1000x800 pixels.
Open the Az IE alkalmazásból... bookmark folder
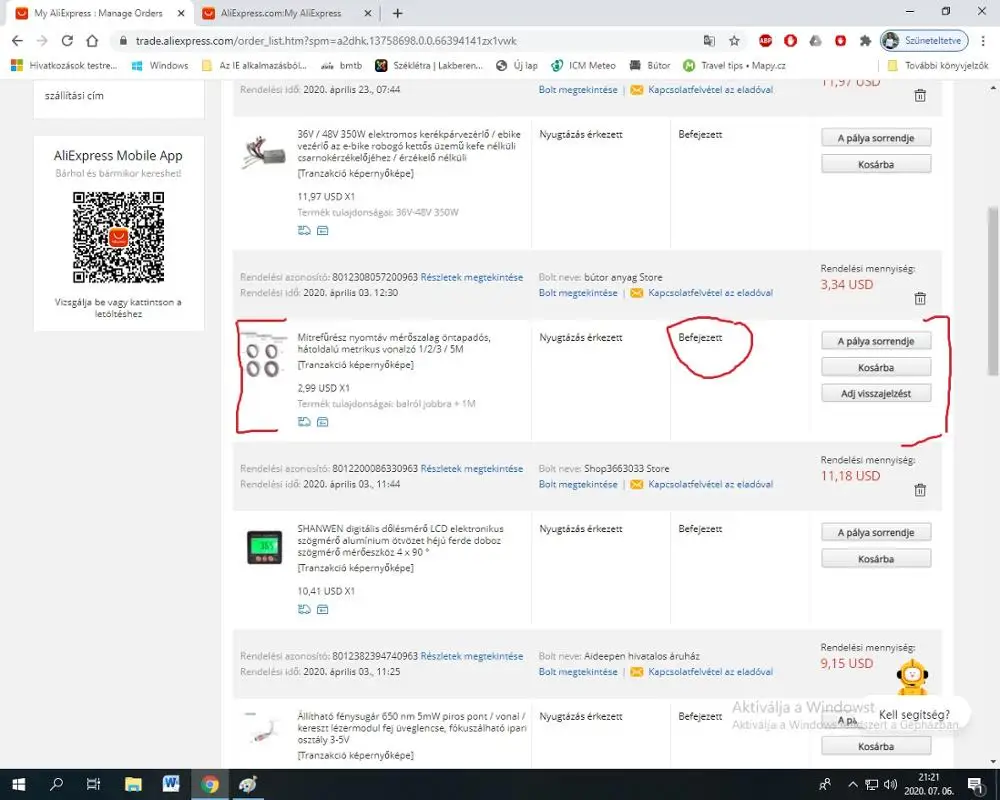coord(254,65)
